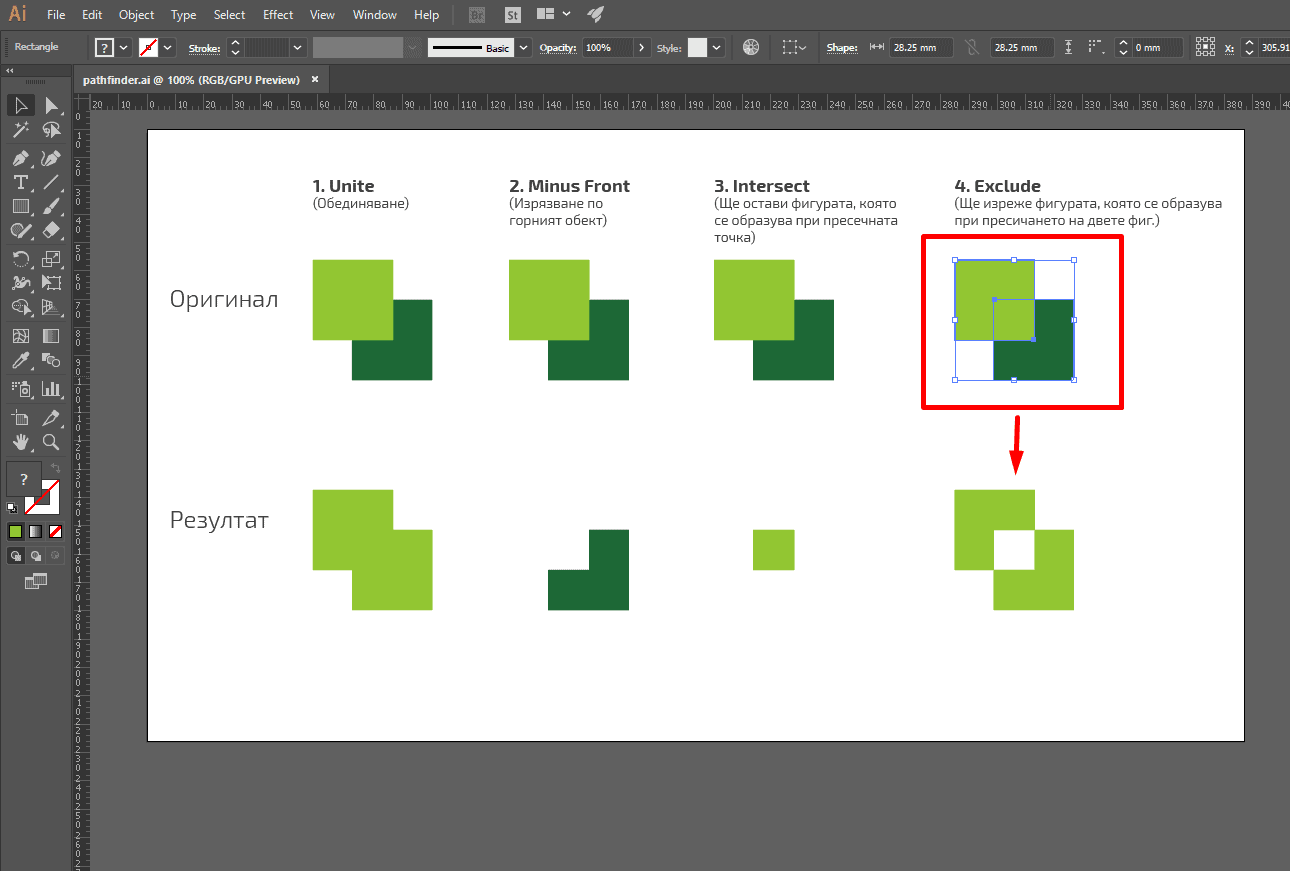Open Adobe Stock via St icon
The height and width of the screenshot is (871, 1290).
click(x=512, y=15)
